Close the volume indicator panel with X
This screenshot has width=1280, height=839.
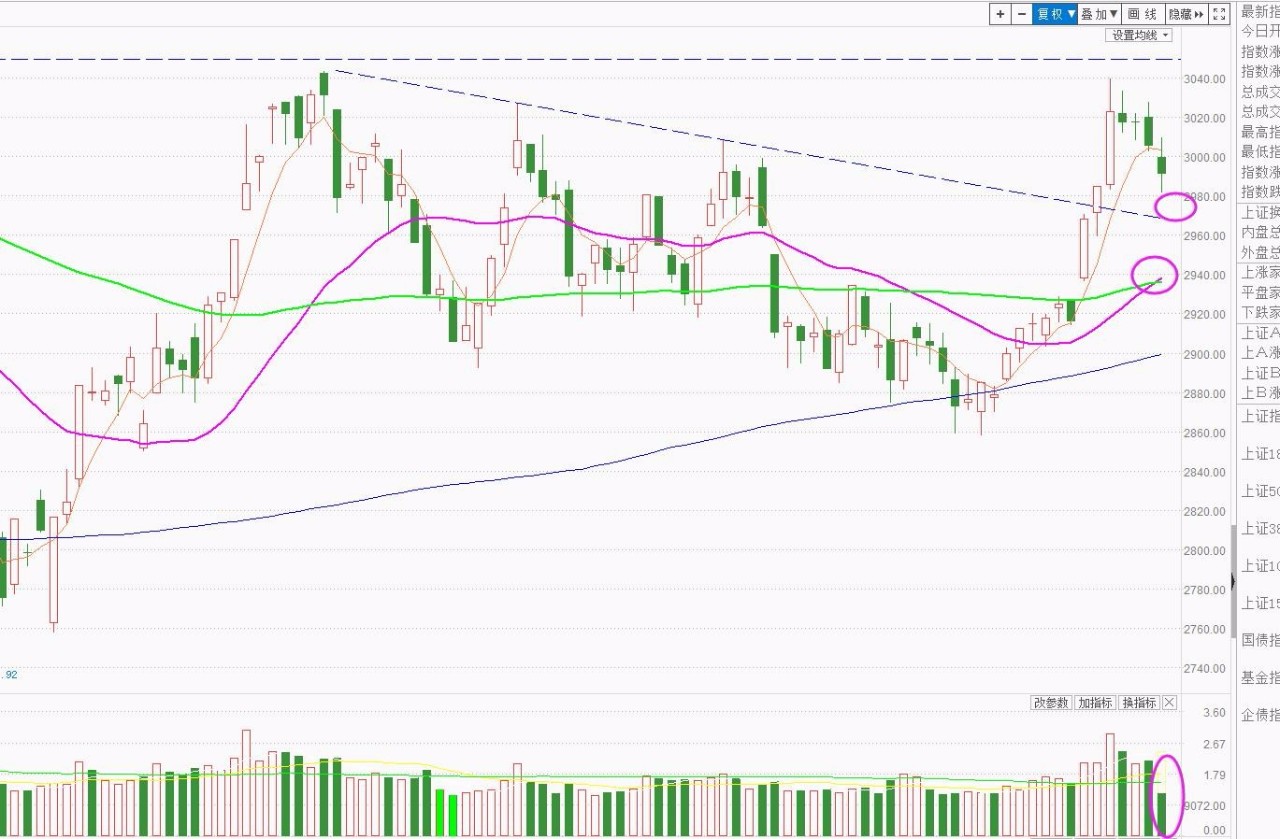1170,703
